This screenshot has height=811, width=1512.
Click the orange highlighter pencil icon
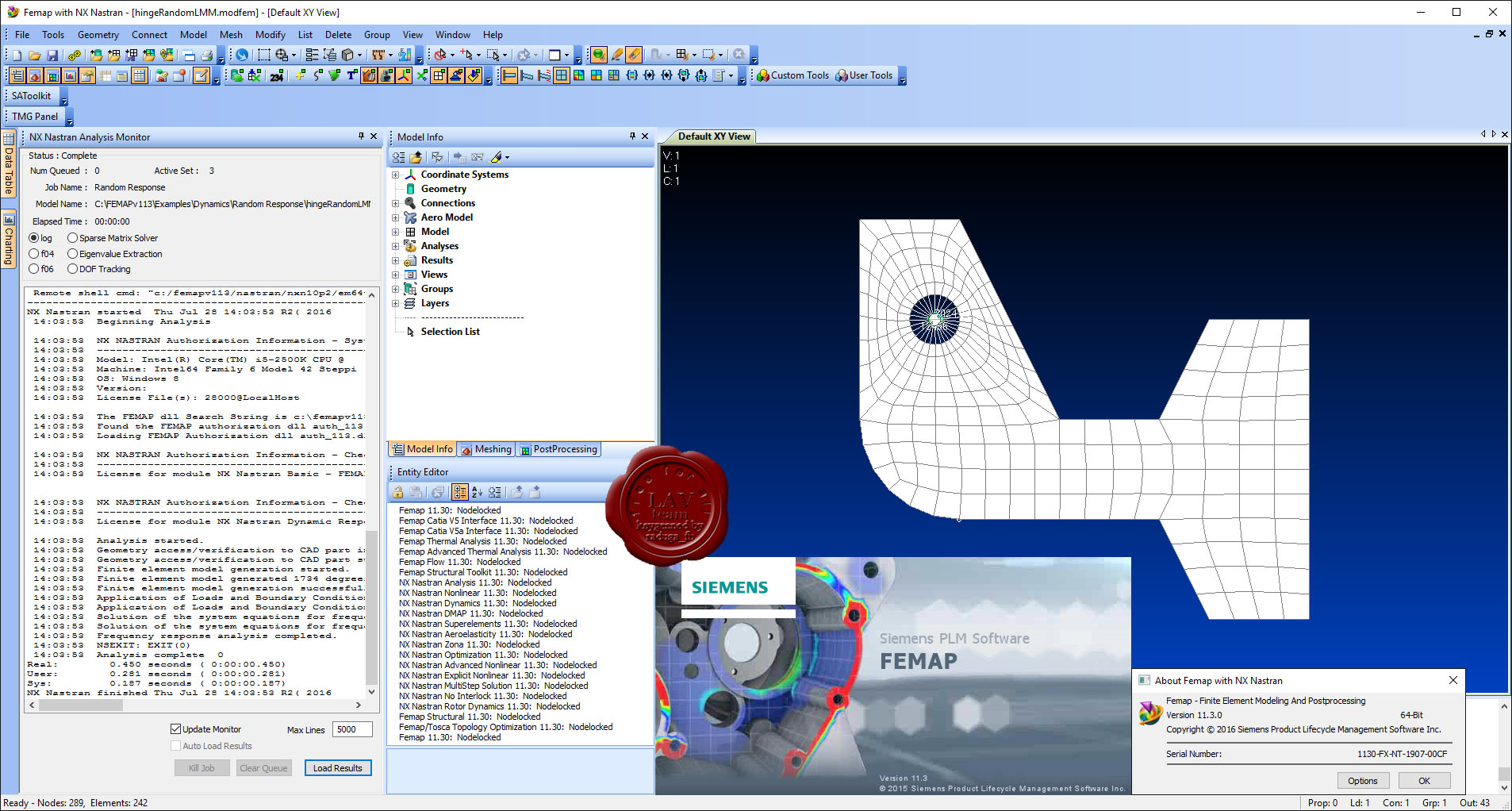tap(617, 55)
